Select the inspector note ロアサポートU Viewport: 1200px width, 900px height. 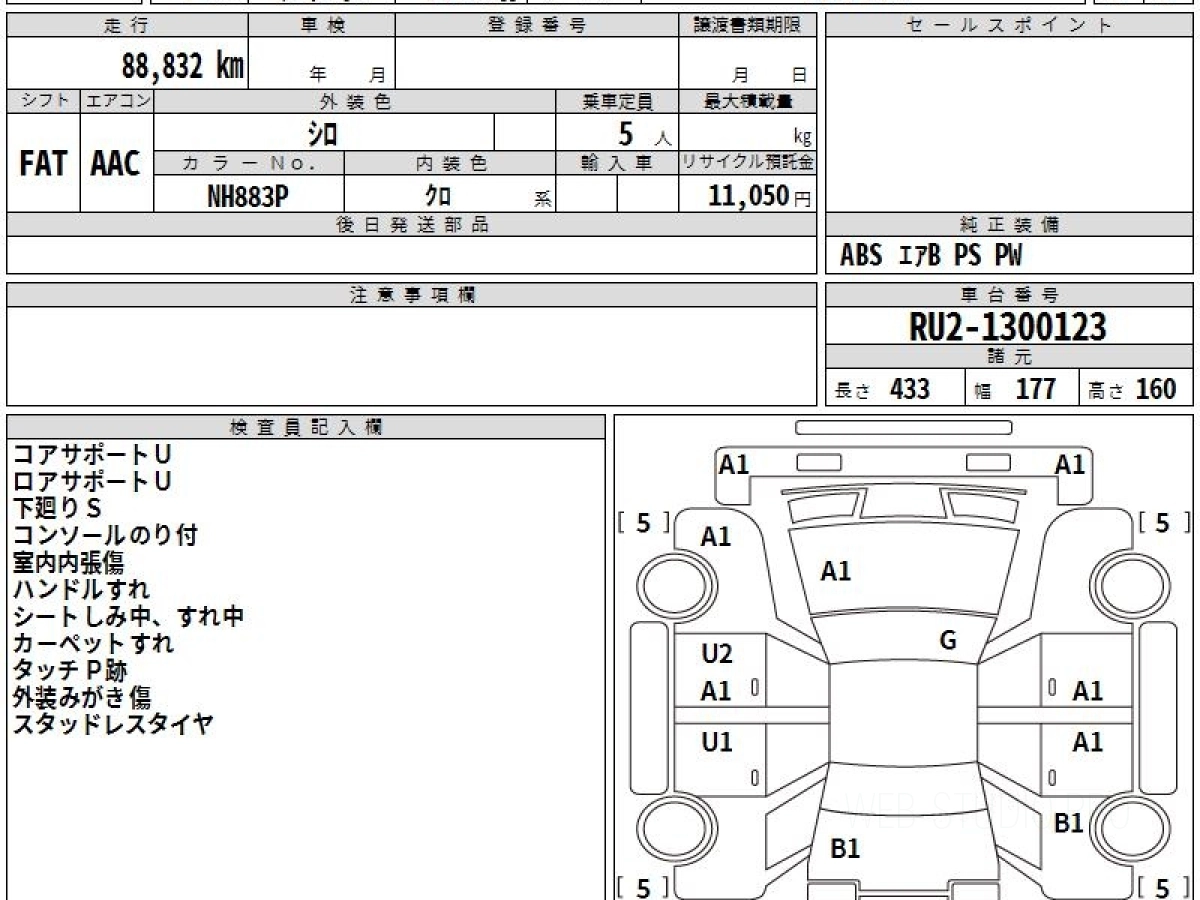coord(92,482)
